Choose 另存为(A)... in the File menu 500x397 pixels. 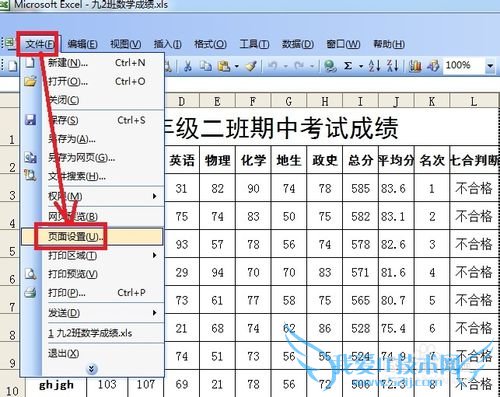[x=92, y=139]
